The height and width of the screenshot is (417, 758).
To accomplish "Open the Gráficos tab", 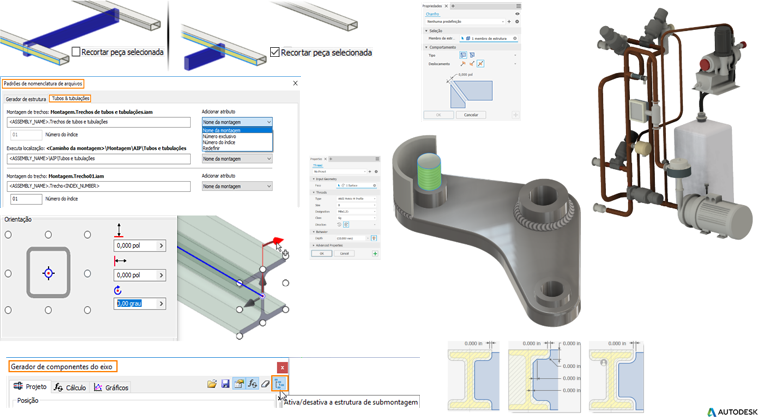I will 111,387.
